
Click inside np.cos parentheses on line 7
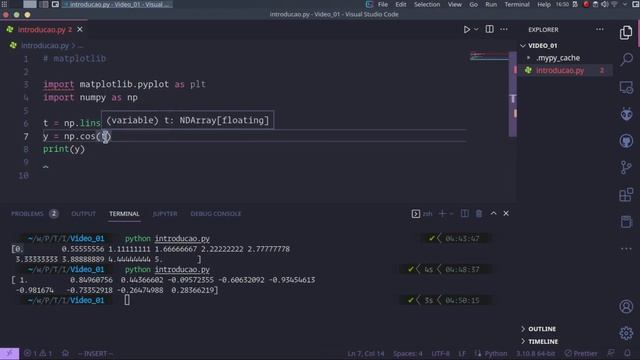[105, 136]
